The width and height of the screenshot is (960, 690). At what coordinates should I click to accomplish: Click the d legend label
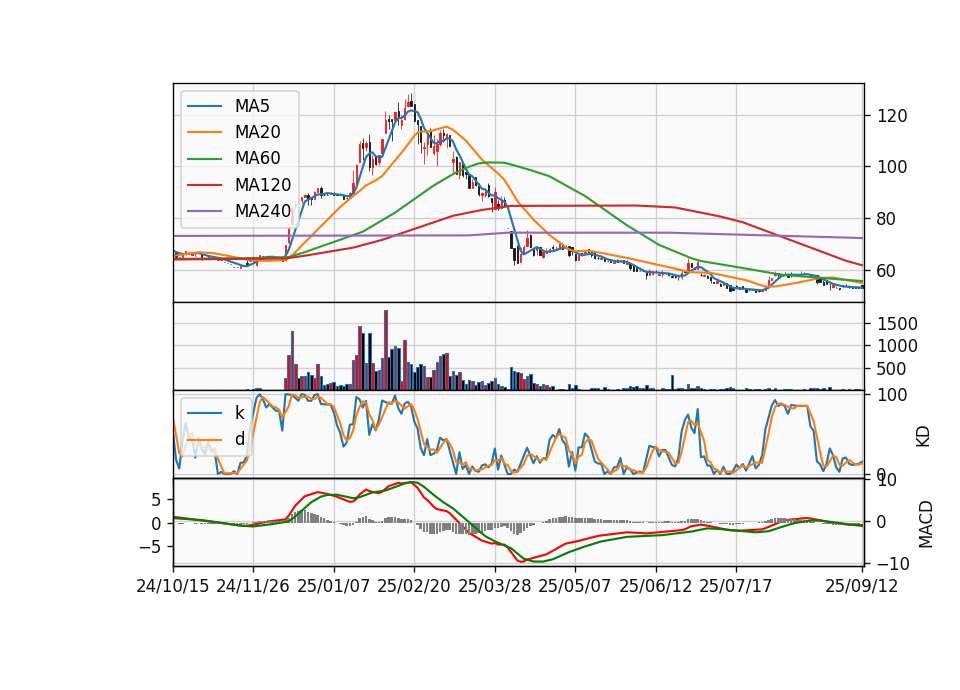239,439
